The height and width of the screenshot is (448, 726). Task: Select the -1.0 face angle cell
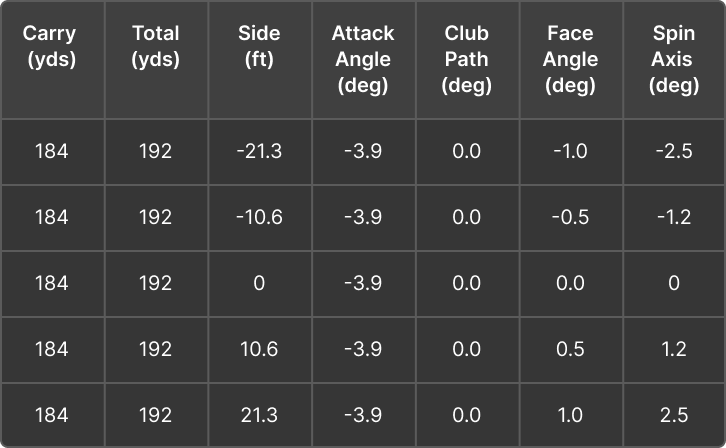pyautogui.click(x=570, y=152)
